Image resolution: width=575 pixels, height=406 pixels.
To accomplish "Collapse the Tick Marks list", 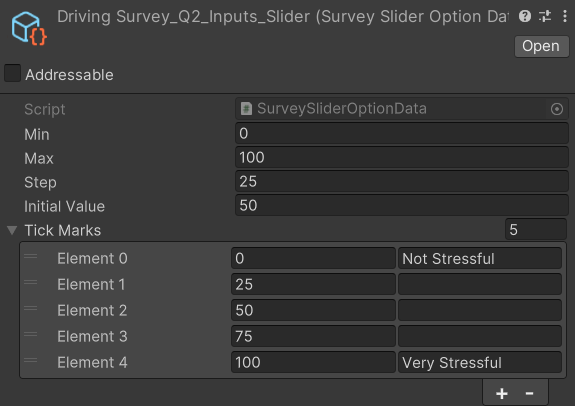I will (12, 230).
